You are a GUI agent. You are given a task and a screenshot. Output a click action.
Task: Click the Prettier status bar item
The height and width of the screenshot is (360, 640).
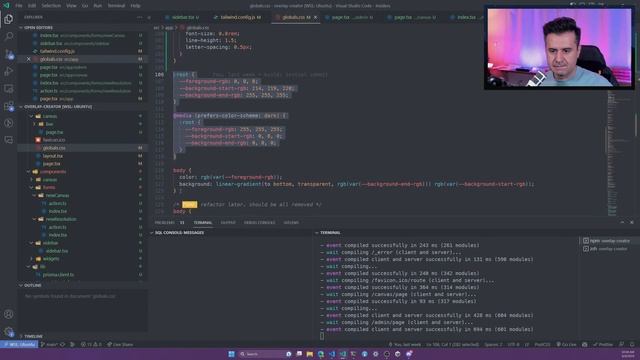(603, 344)
